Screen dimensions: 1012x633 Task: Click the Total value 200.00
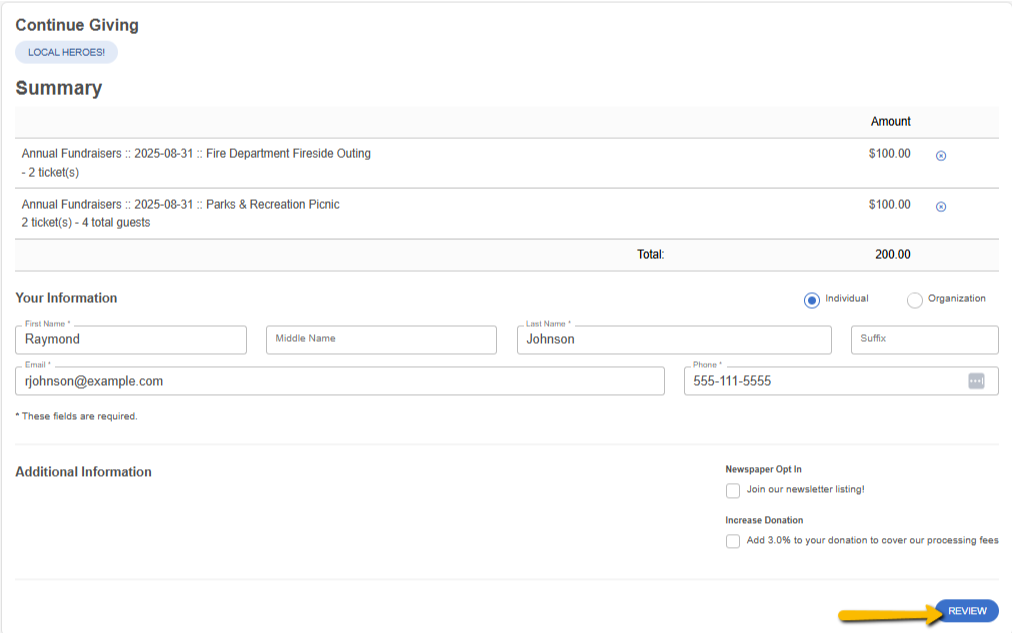893,254
